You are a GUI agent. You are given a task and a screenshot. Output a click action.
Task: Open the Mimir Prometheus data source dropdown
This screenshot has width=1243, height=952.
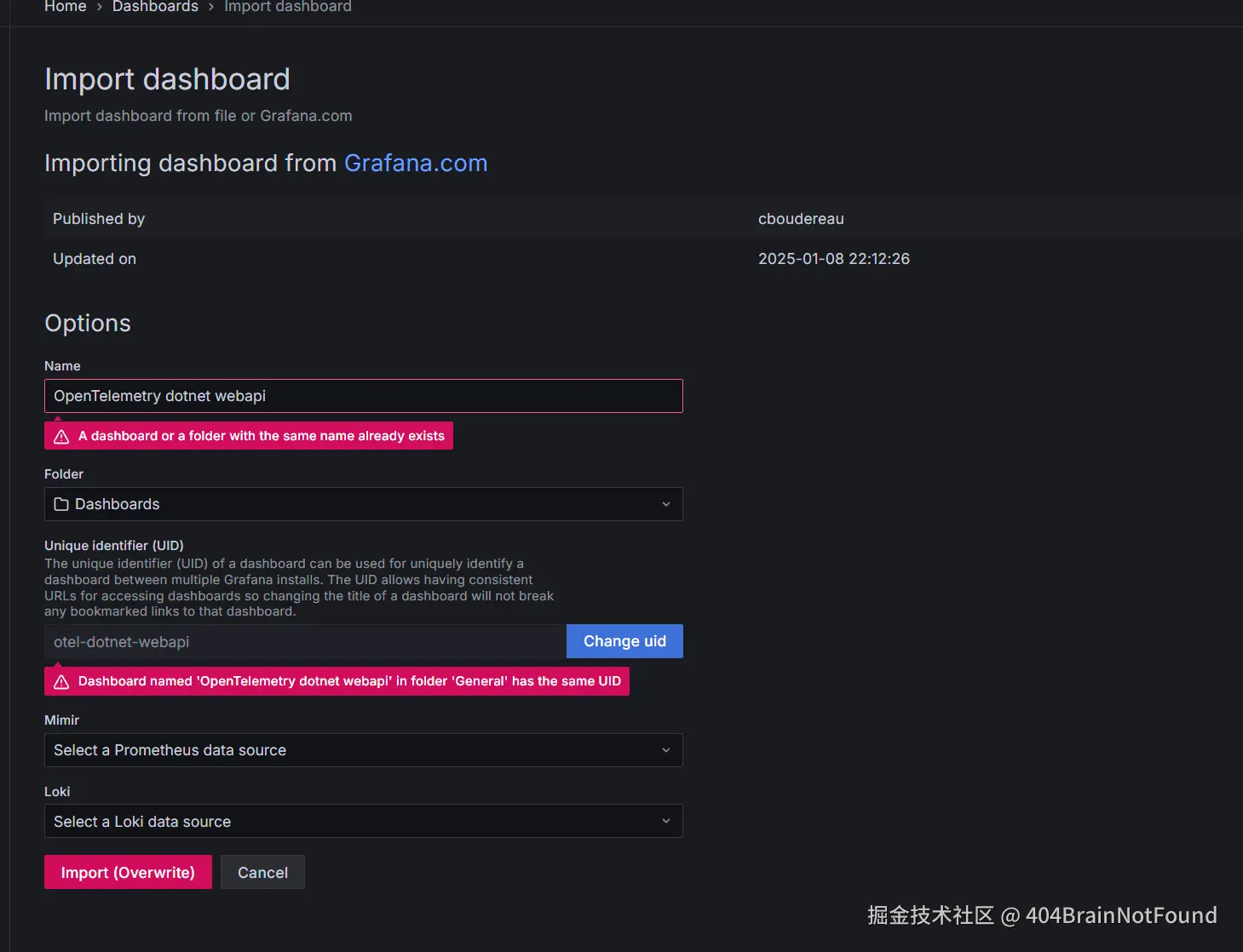364,750
